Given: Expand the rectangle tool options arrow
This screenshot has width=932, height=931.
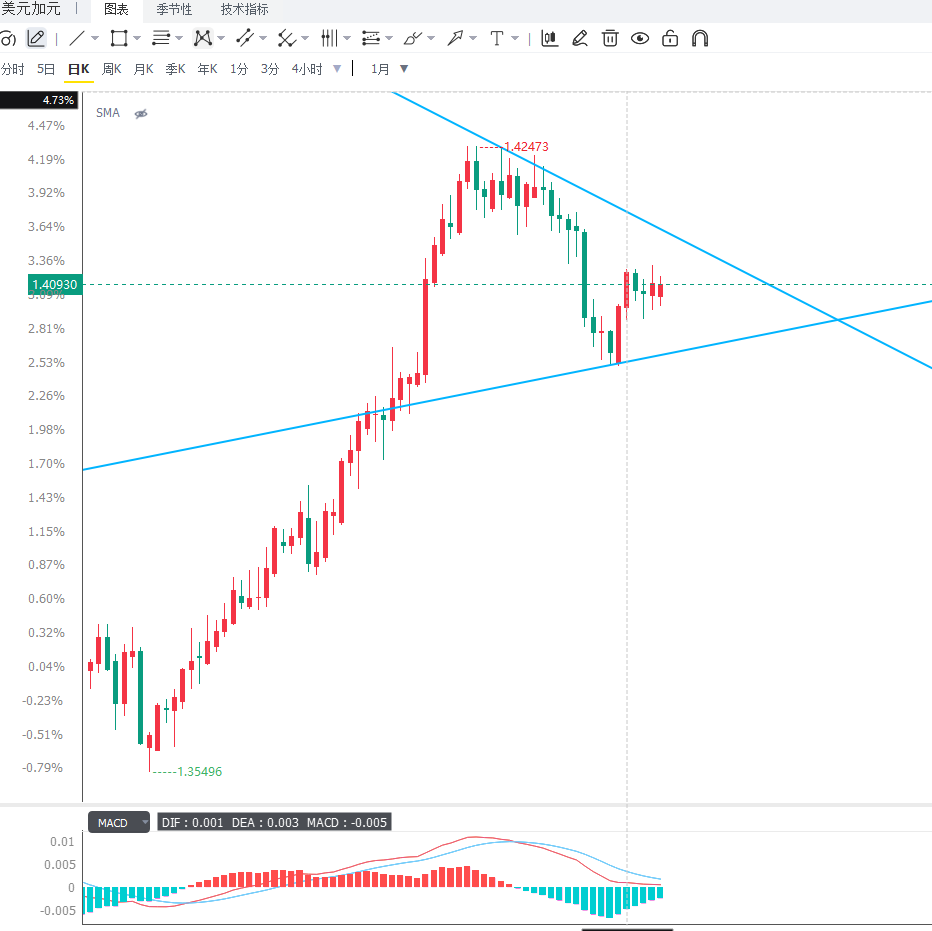Looking at the screenshot, I should click(137, 39).
